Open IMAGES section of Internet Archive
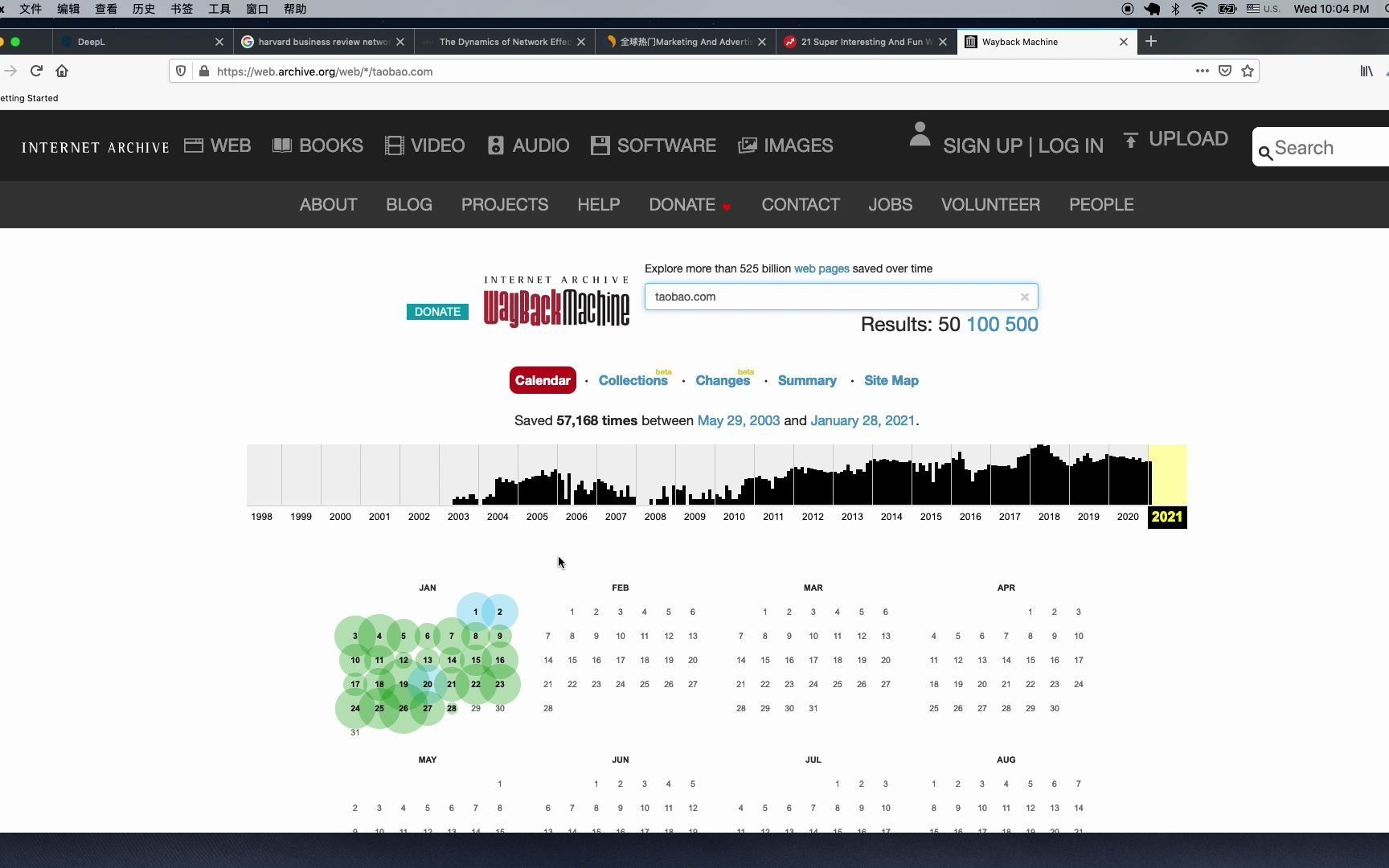Viewport: 1389px width, 868px height. coord(785,145)
